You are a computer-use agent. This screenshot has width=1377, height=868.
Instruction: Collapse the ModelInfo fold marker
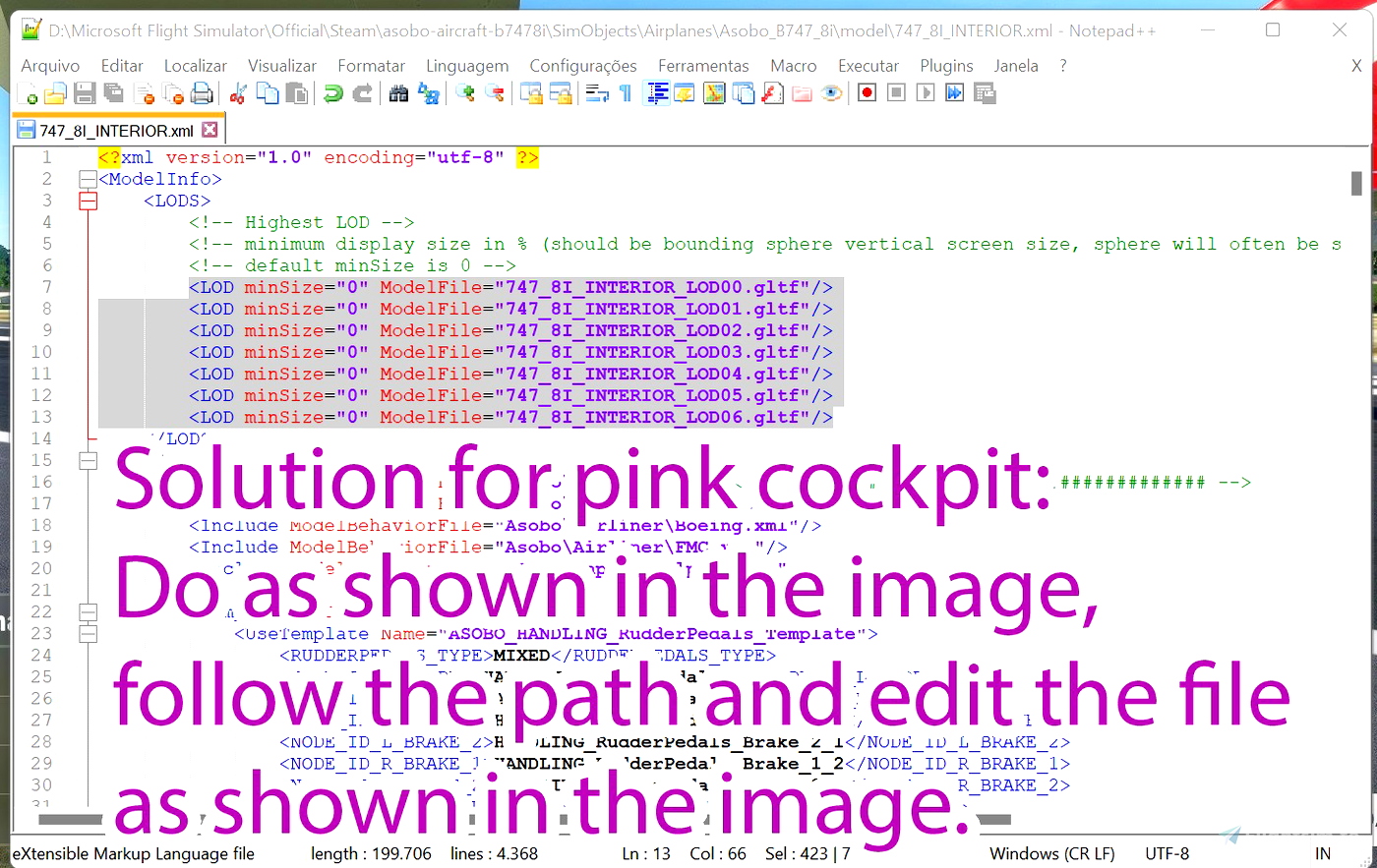click(89, 179)
